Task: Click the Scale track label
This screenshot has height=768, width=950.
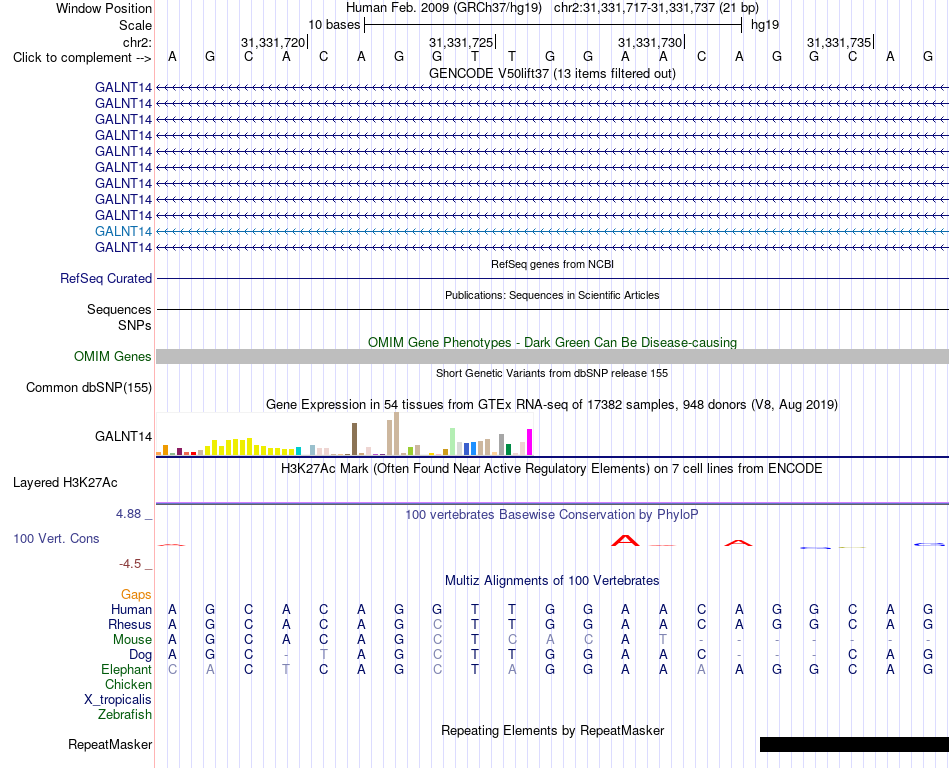Action: click(x=135, y=25)
